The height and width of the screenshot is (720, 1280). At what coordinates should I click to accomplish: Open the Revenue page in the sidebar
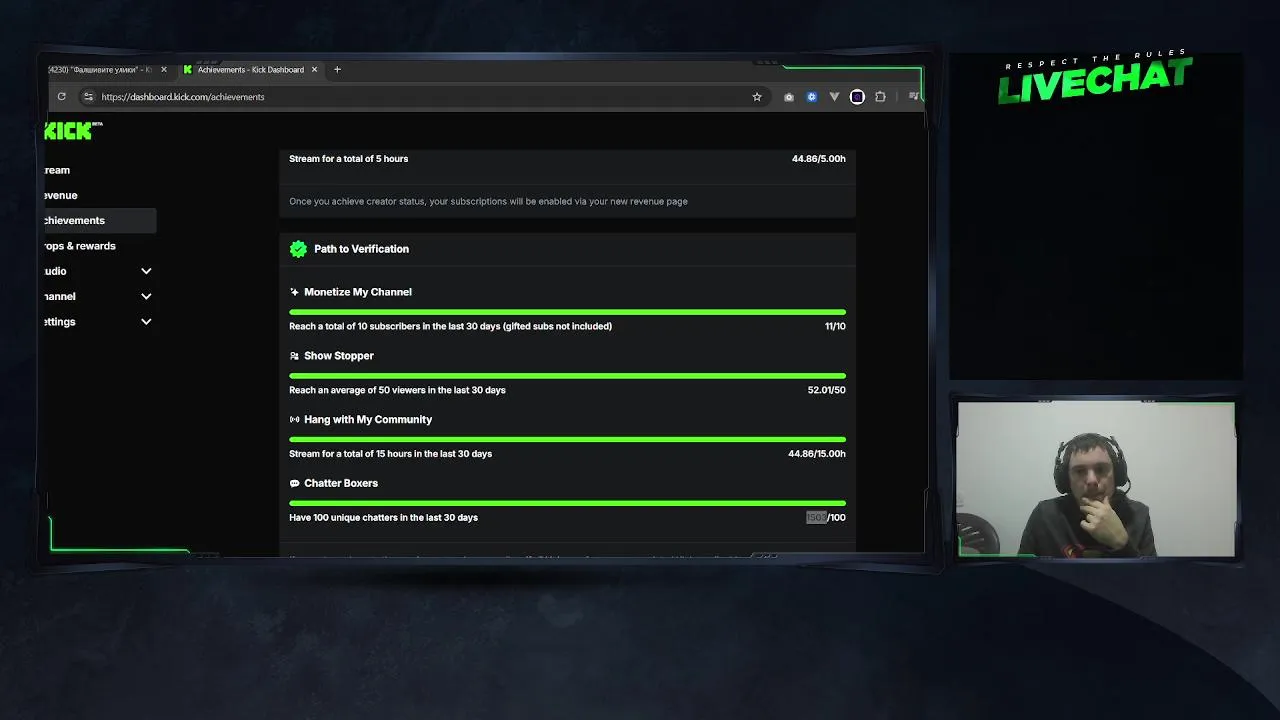59,195
